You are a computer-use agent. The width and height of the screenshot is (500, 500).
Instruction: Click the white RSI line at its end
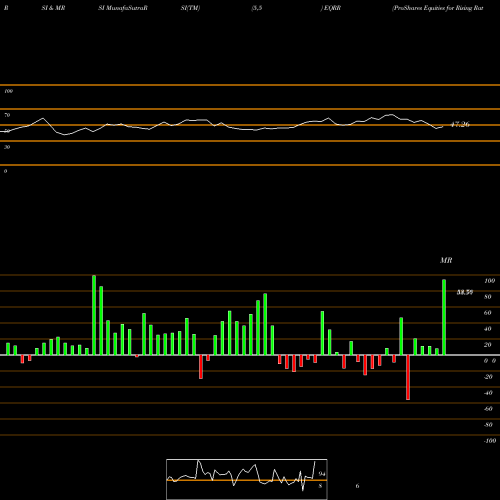(x=442, y=127)
